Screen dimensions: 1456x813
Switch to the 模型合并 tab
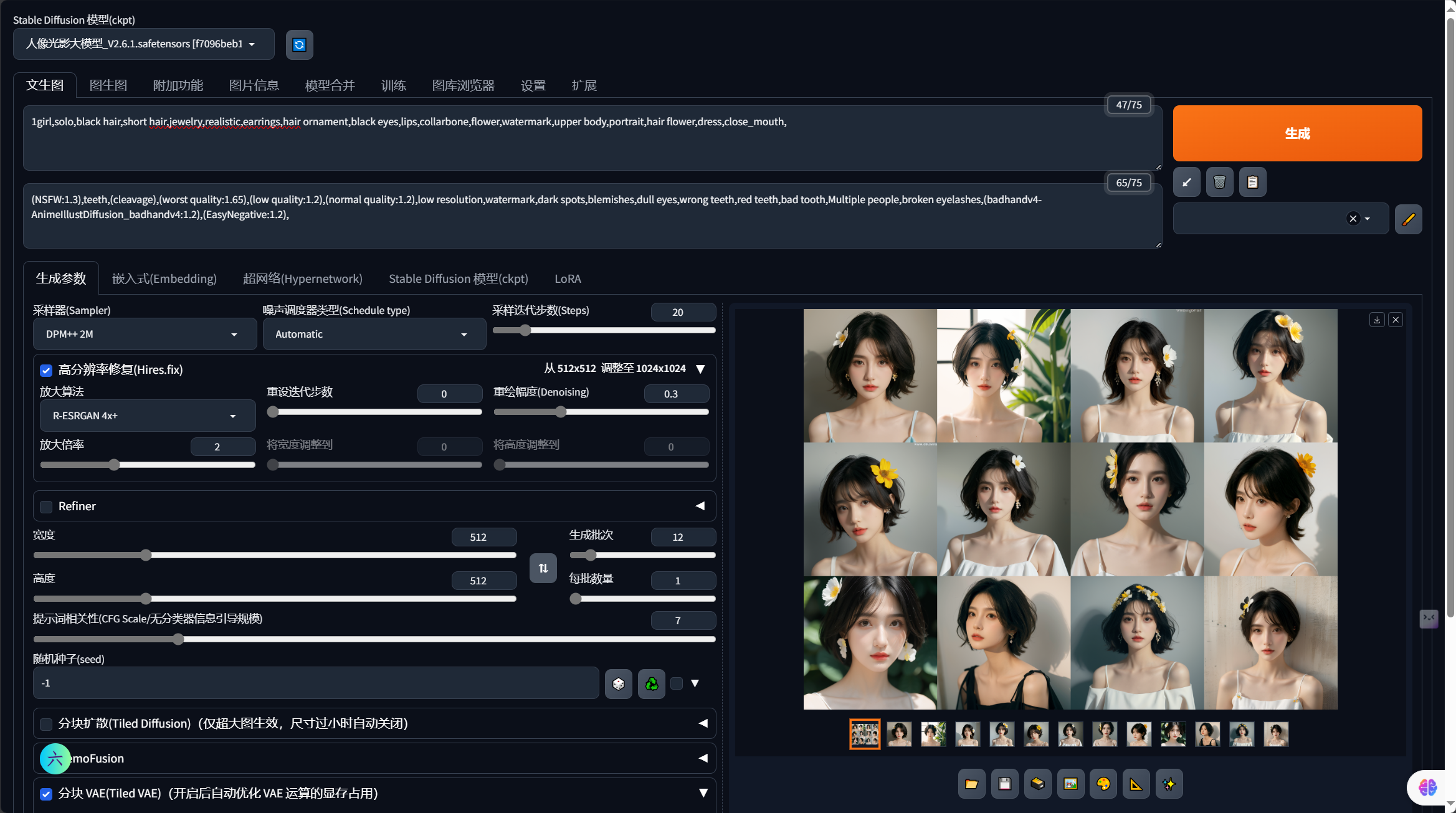330,85
